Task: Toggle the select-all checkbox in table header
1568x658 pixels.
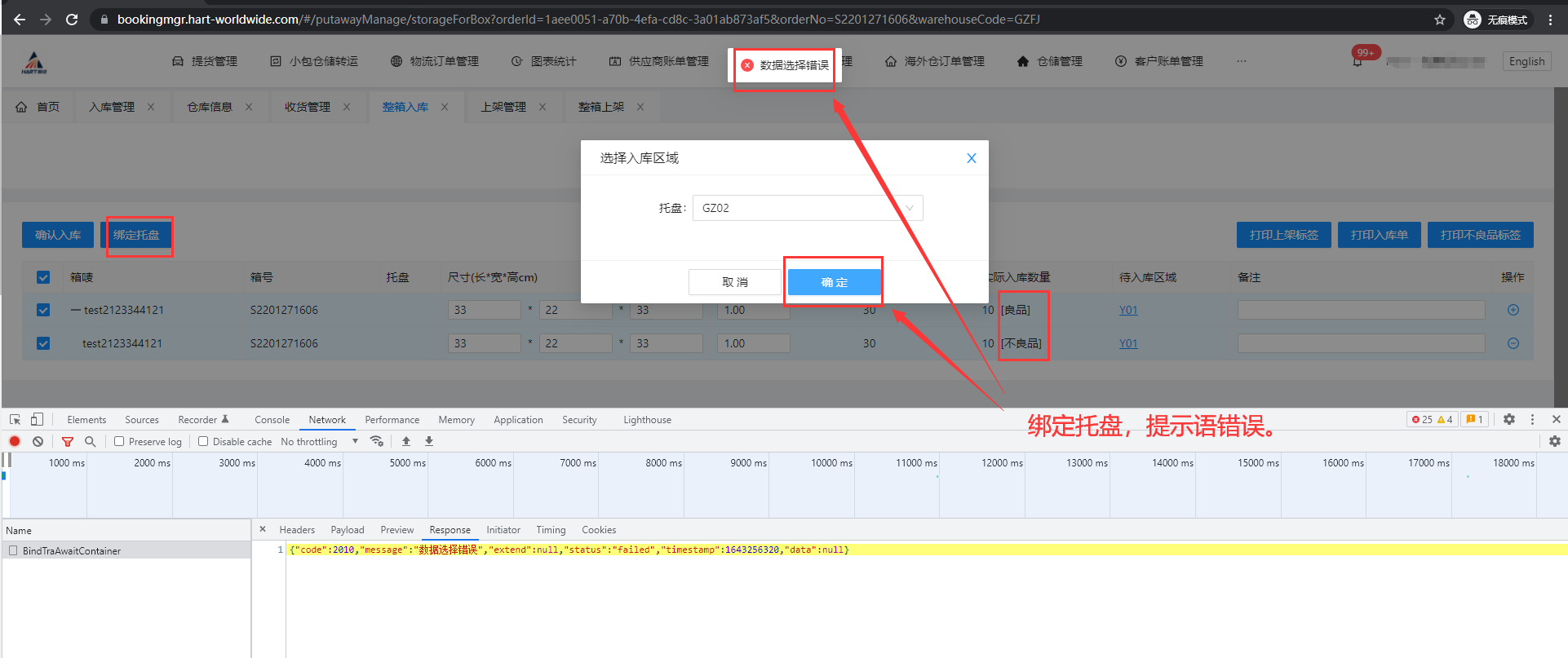Action: (x=43, y=277)
